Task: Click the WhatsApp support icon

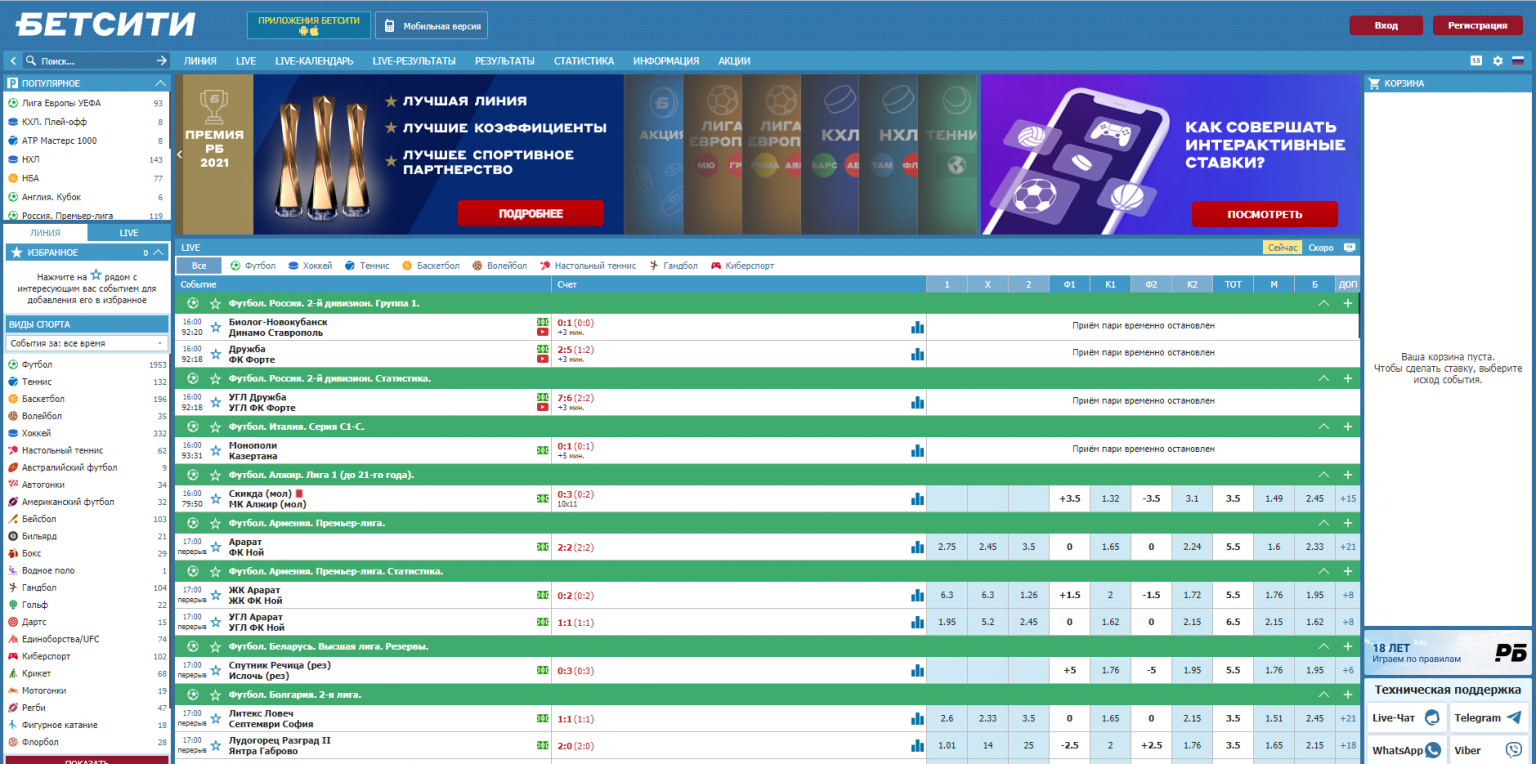Action: pos(1433,750)
